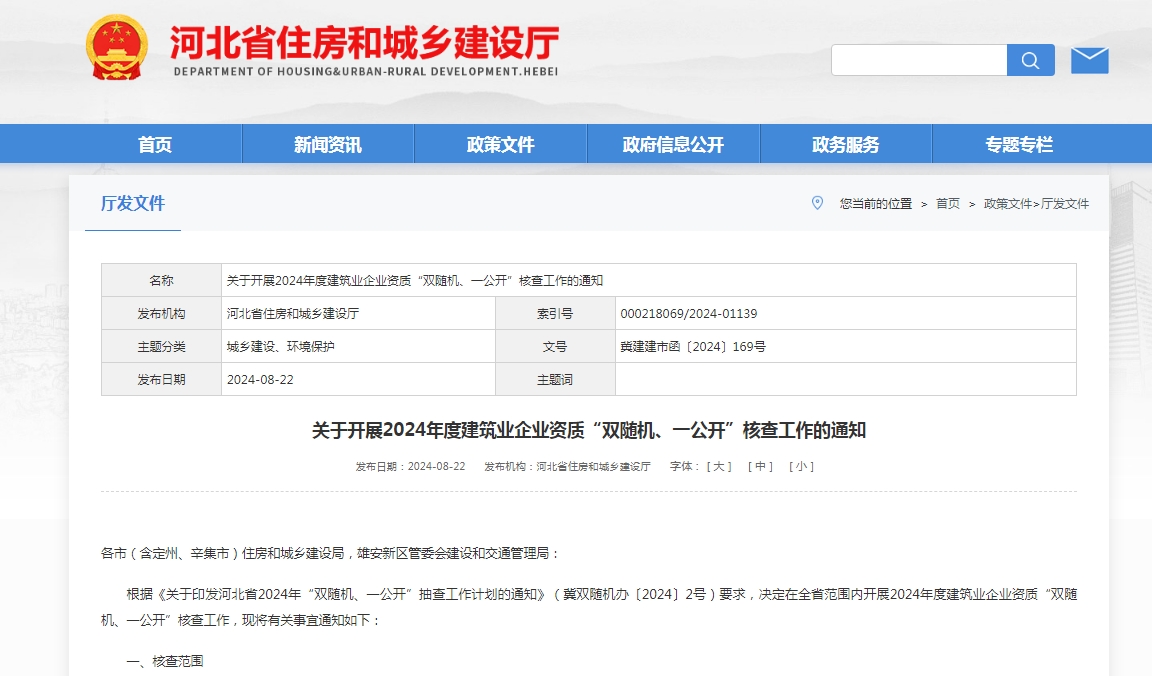1152x676 pixels.
Task: Open the 政策文件 breadcrumb link
Action: pyautogui.click(x=1009, y=203)
